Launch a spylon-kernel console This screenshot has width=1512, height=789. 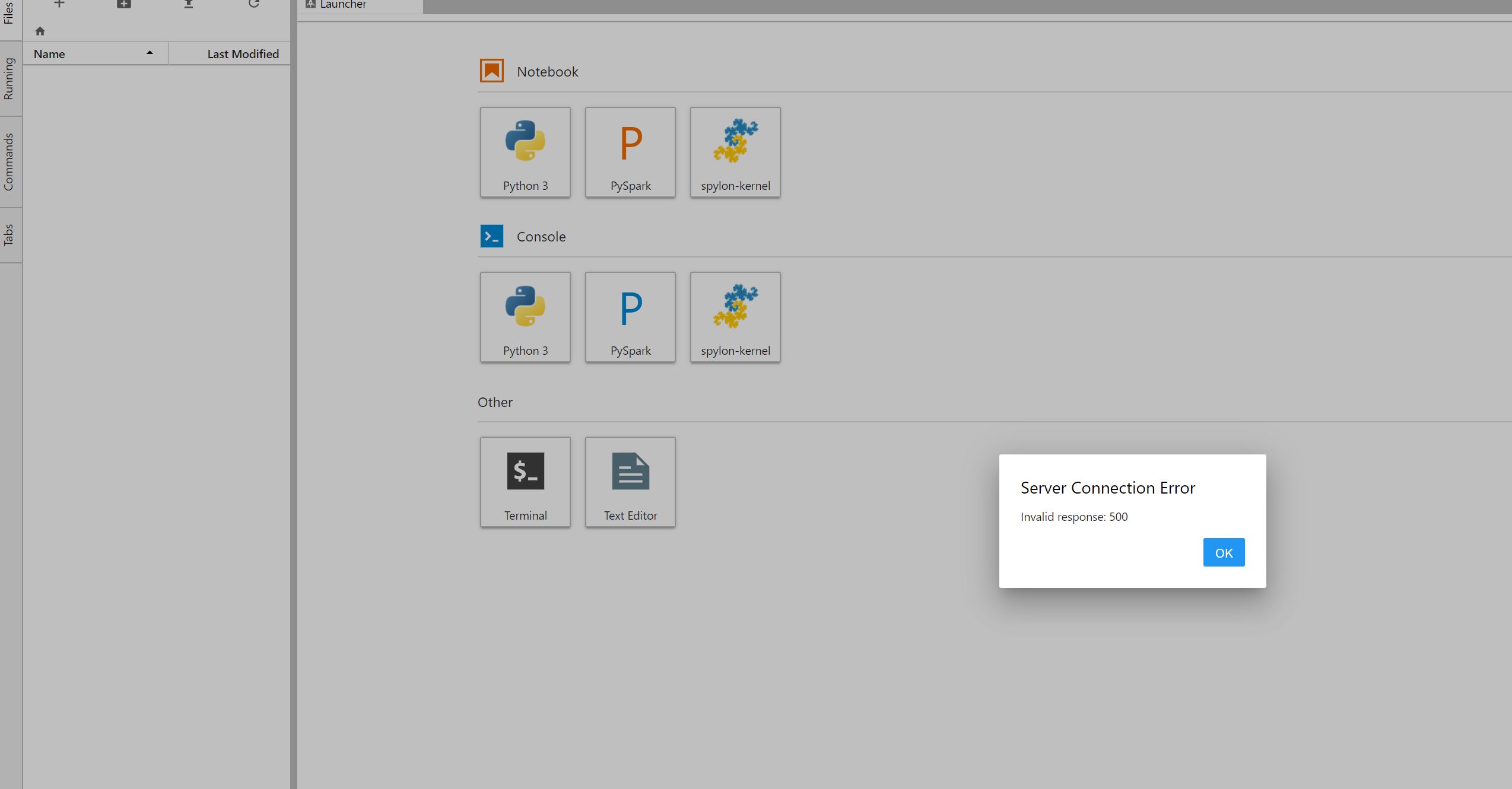pyautogui.click(x=735, y=316)
